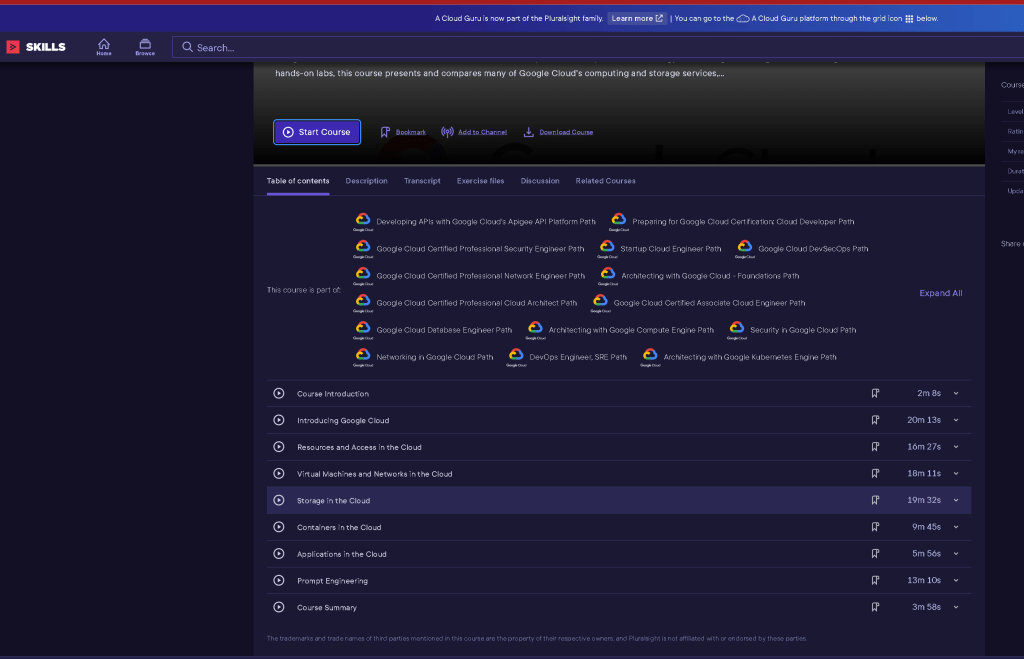Open DevOps Engineer, SRE Path
Viewport: 1024px width, 659px height.
pos(567,357)
